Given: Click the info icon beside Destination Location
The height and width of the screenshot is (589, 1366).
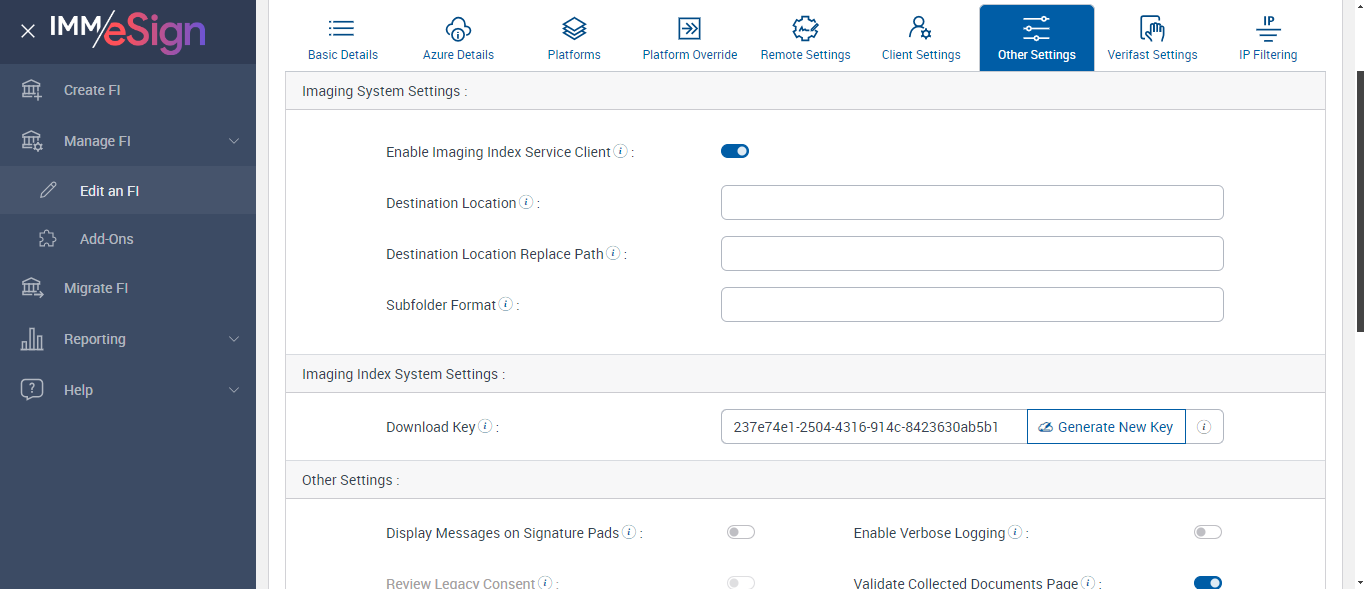Looking at the screenshot, I should pos(526,203).
